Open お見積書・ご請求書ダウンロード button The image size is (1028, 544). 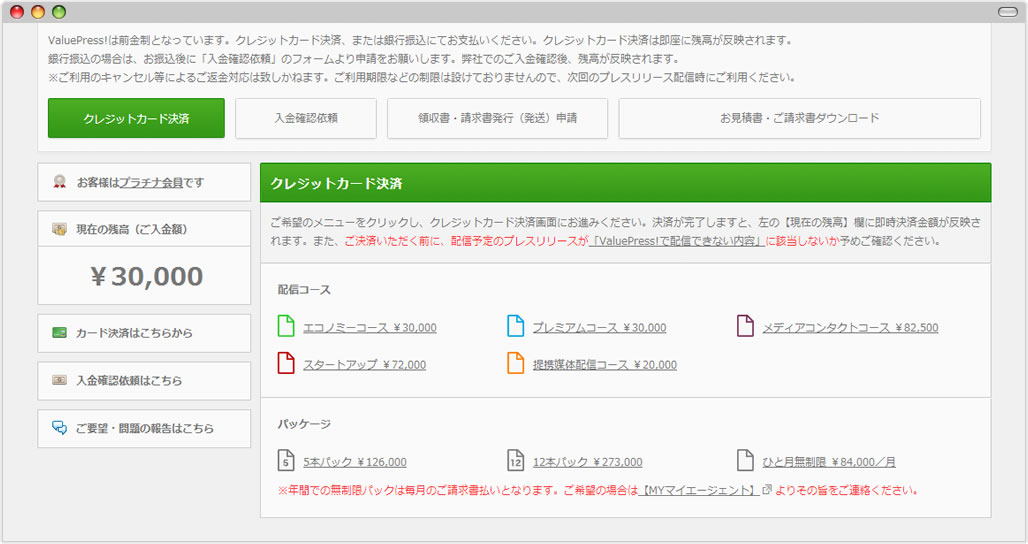799,118
